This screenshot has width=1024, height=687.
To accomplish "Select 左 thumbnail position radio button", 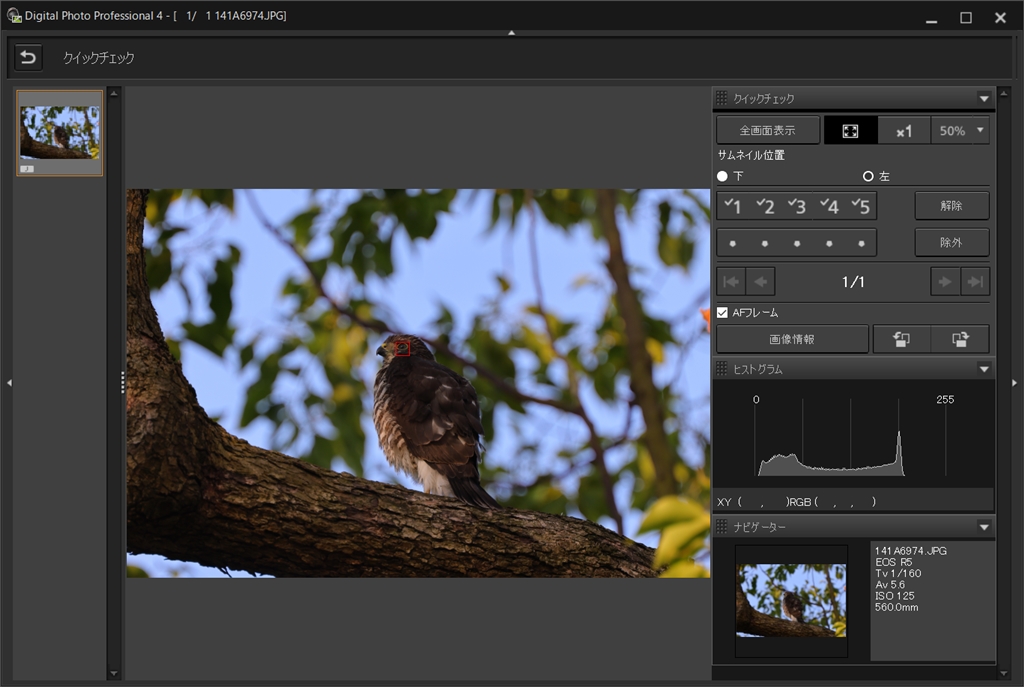I will 868,176.
